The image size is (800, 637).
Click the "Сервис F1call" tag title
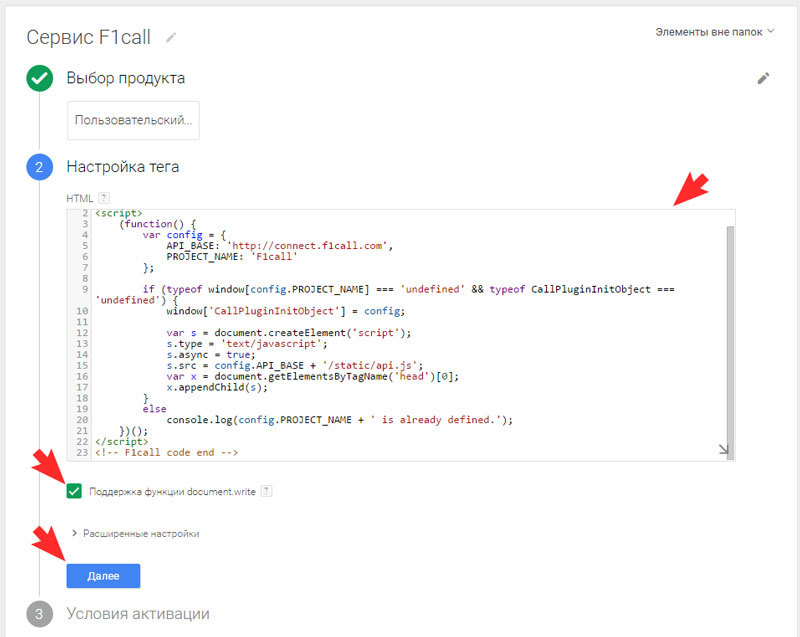tap(88, 37)
